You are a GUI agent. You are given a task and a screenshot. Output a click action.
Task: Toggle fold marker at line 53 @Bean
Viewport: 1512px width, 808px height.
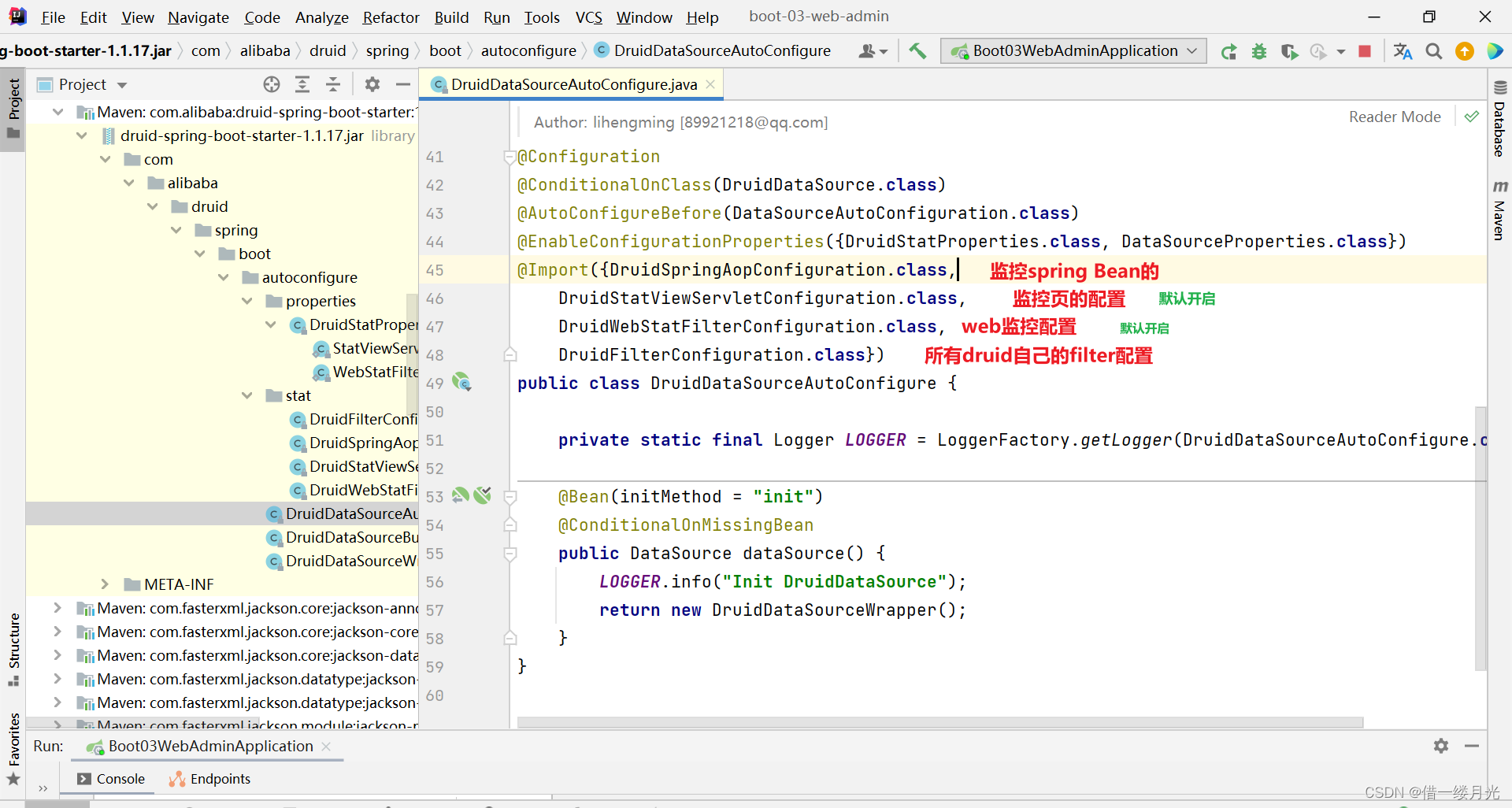tap(510, 497)
